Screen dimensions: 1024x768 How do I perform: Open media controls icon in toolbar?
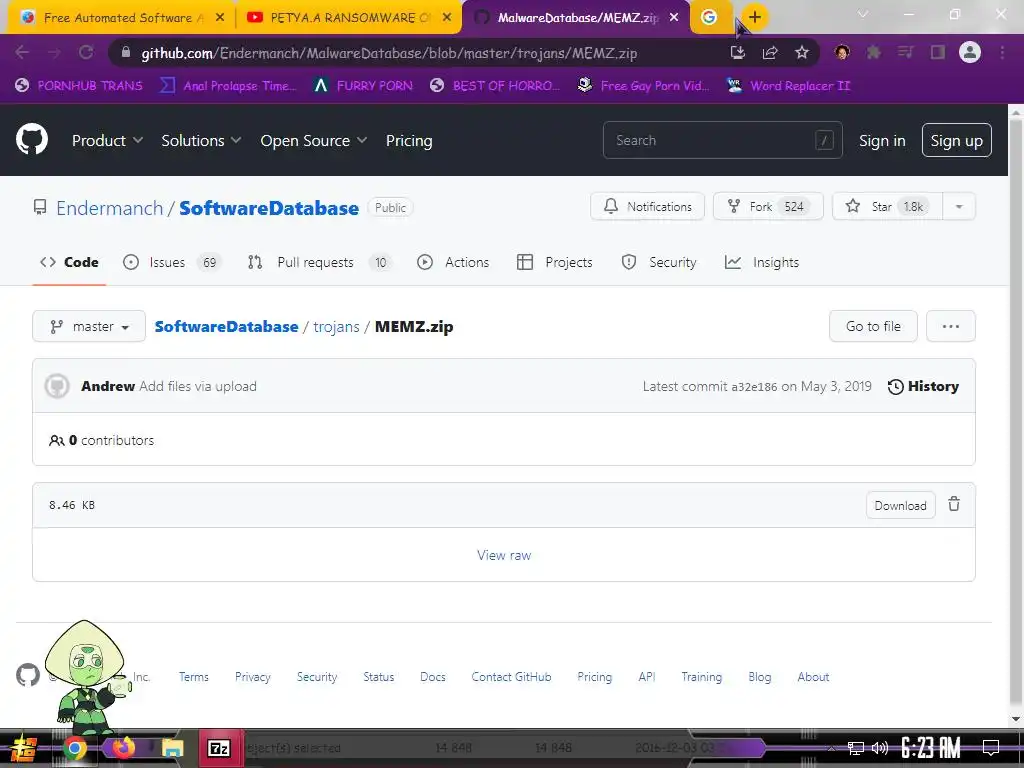905,52
